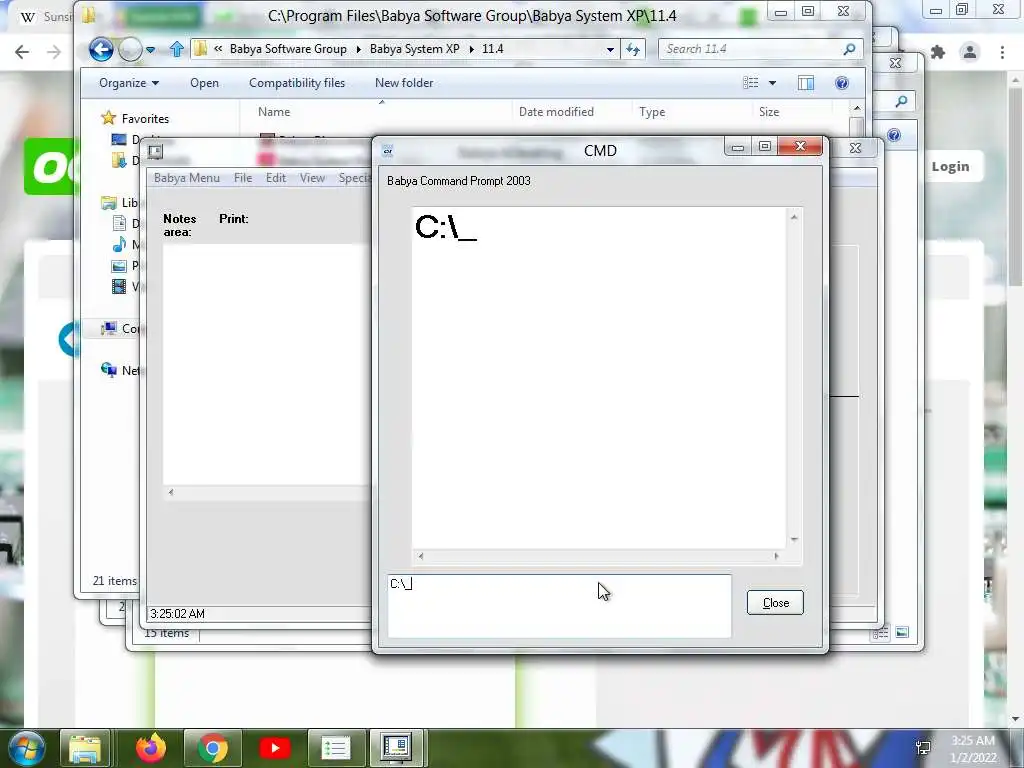Click the browser extensions puzzle icon
1024x768 pixels.
point(938,52)
